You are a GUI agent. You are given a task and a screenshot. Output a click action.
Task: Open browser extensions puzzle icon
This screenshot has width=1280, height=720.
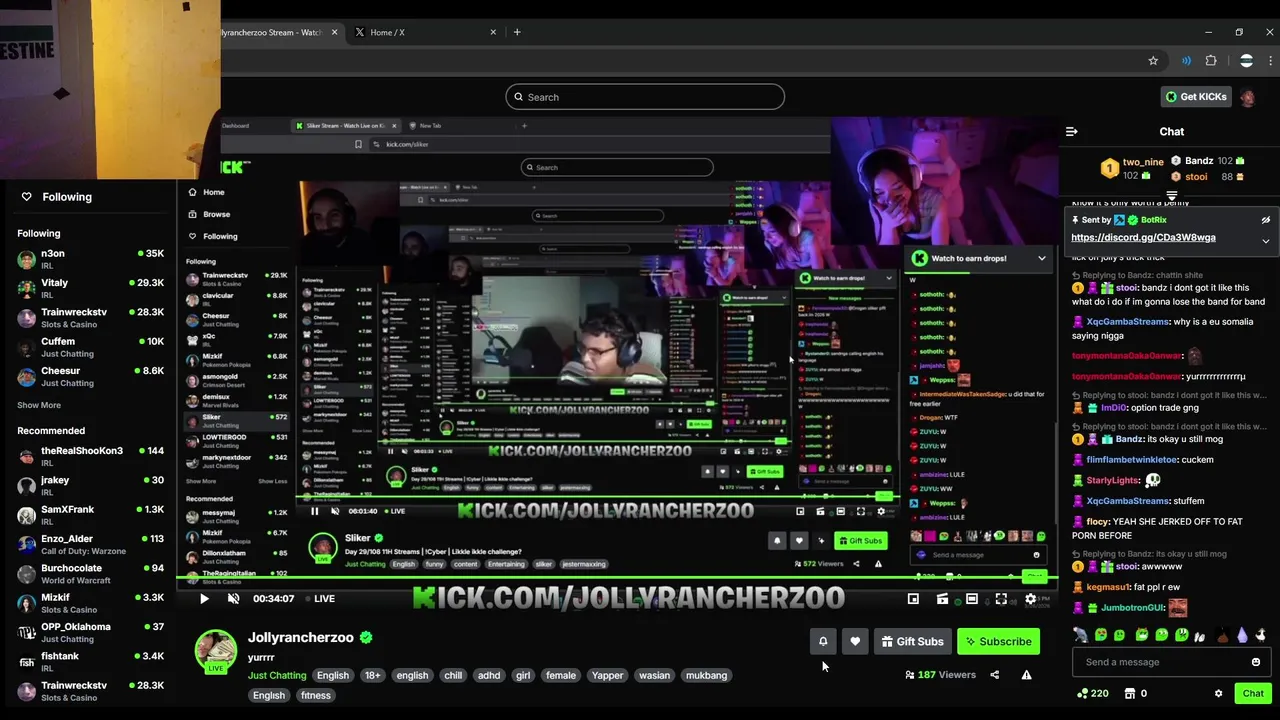coord(1211,61)
